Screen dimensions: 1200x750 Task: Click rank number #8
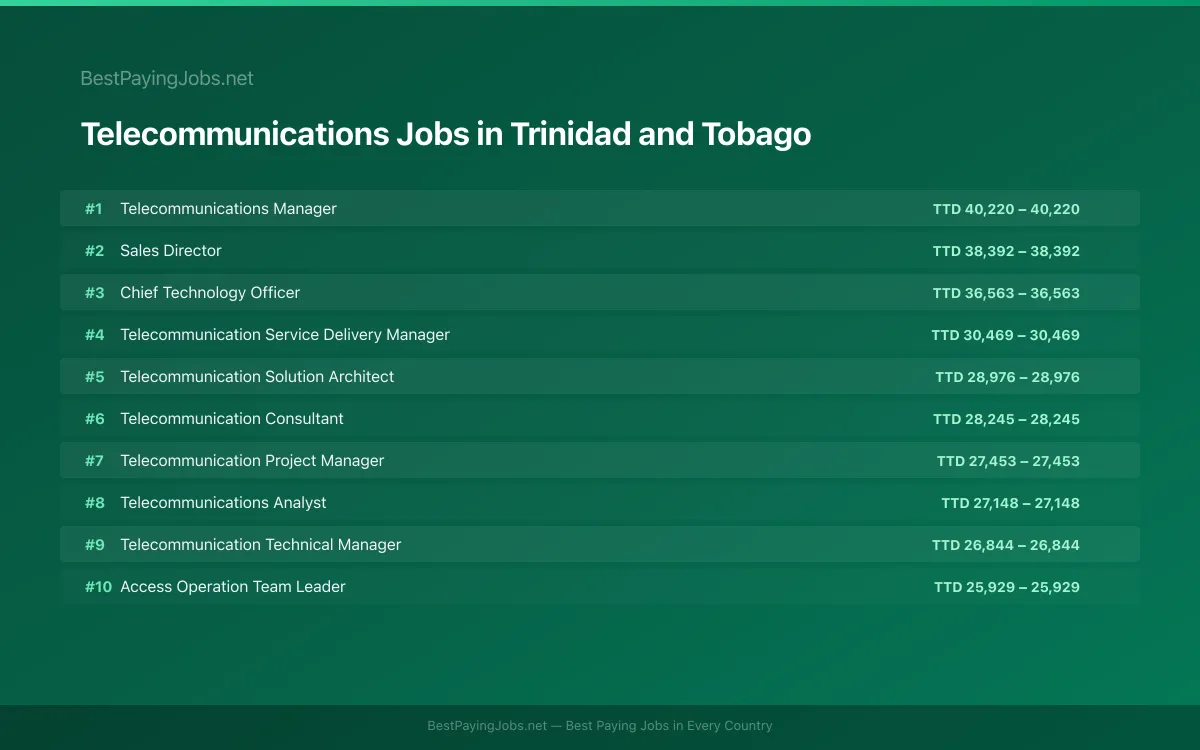94,503
